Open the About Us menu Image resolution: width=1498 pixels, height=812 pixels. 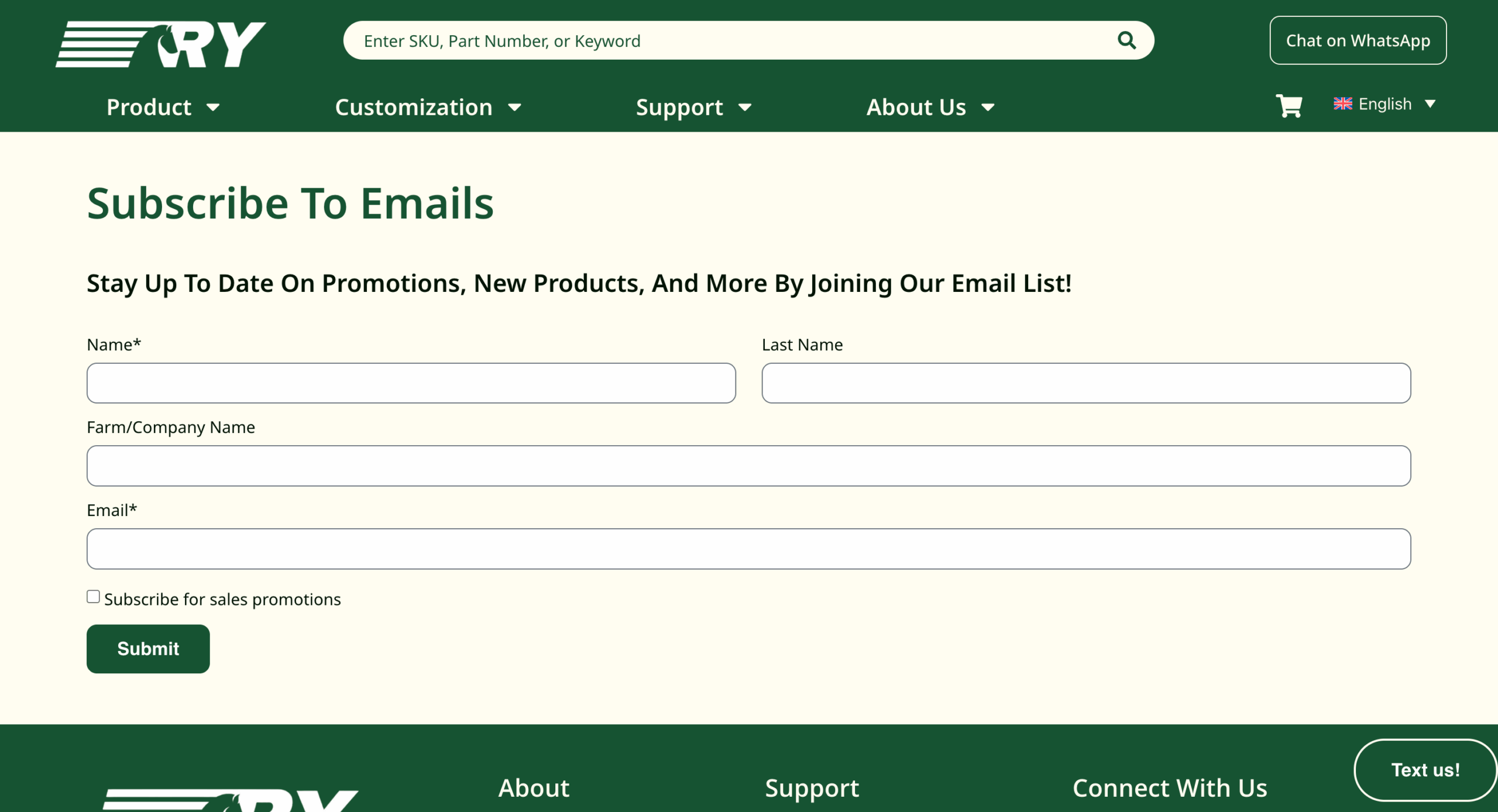(916, 108)
